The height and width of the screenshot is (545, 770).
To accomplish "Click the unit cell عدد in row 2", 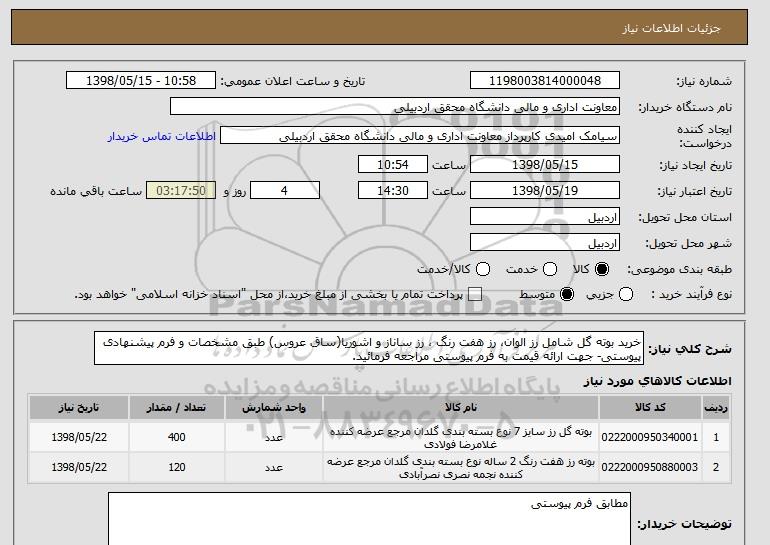I will (x=274, y=467).
